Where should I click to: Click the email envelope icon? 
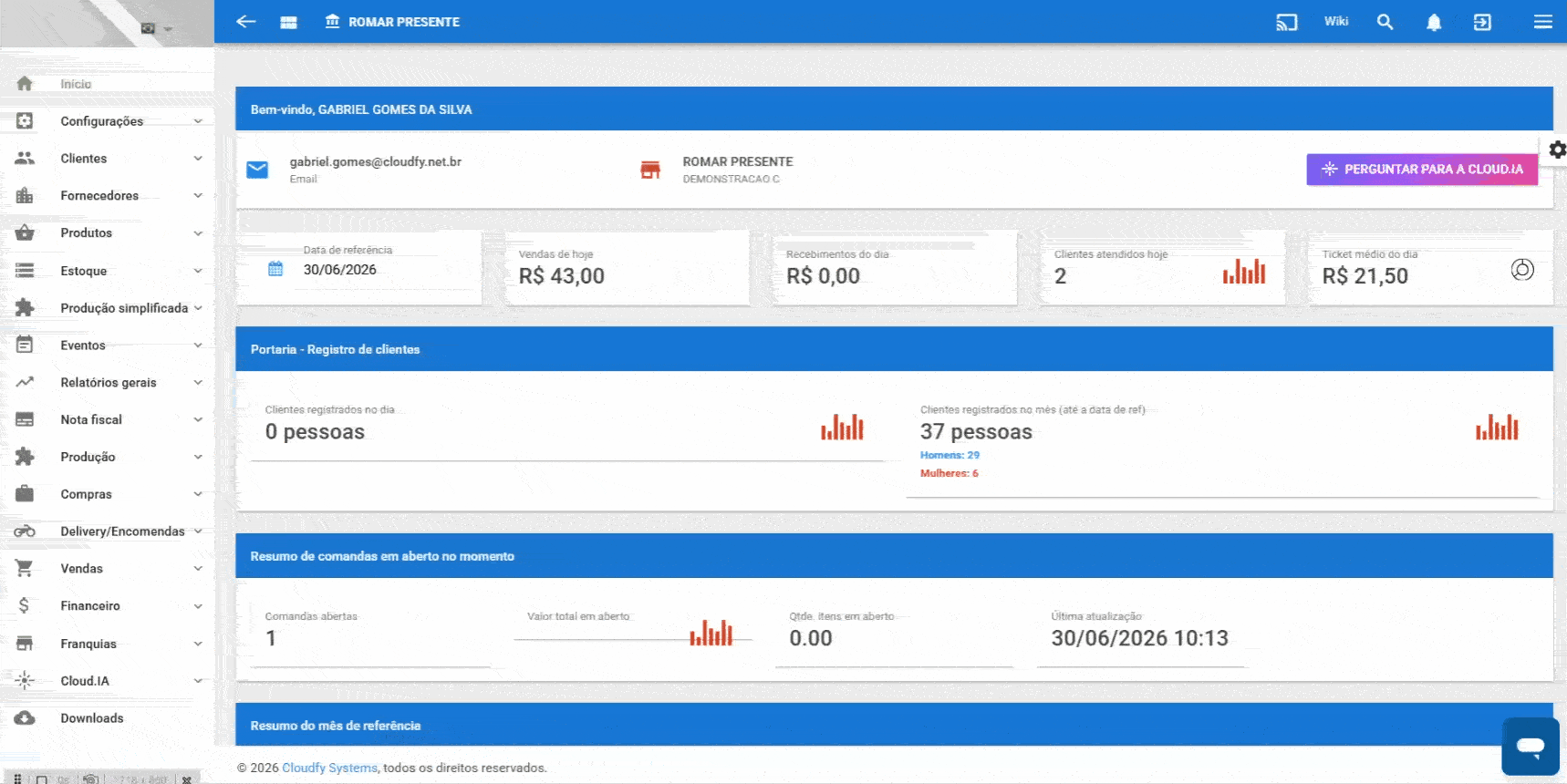(257, 170)
